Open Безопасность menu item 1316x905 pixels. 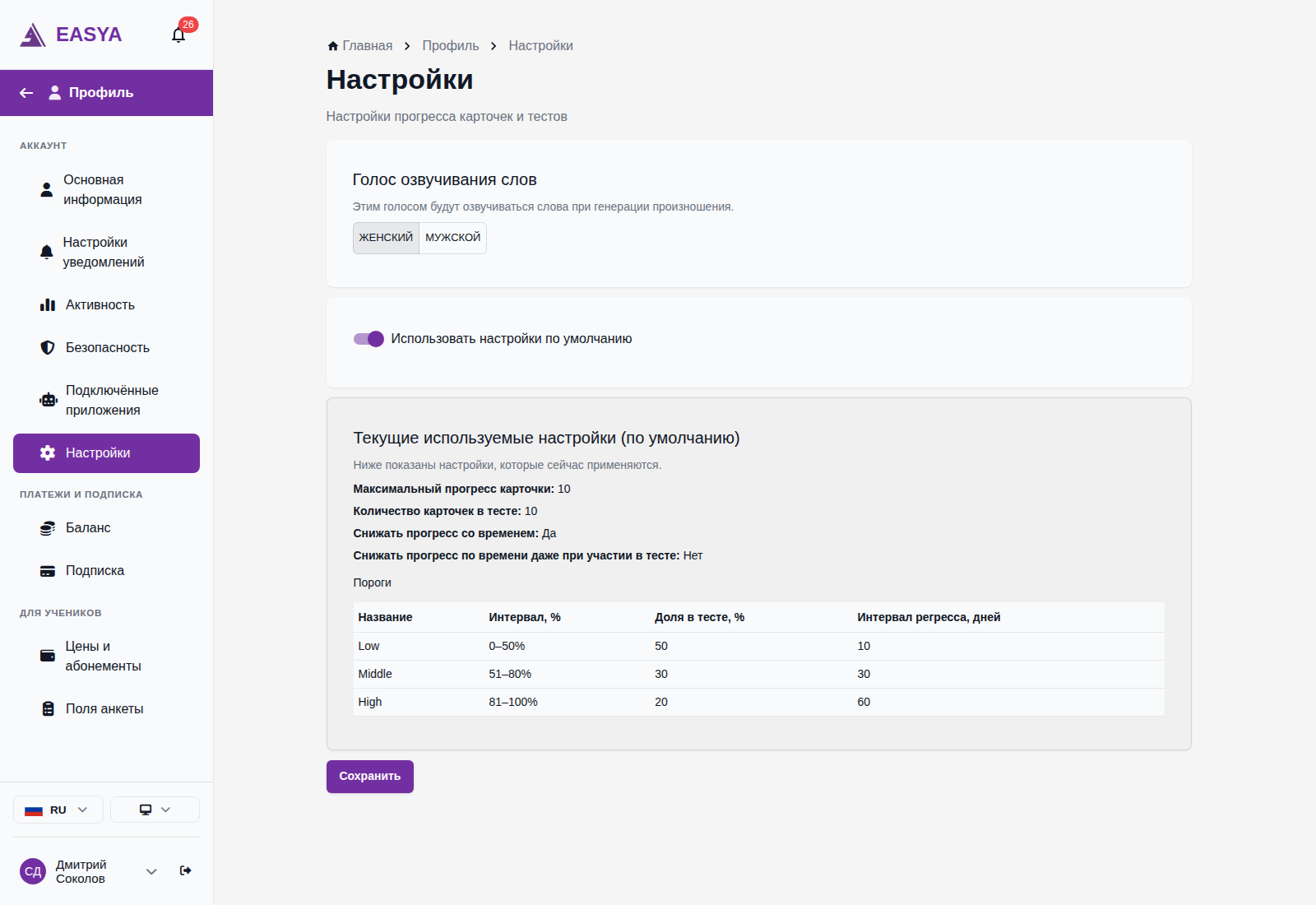tap(106, 348)
